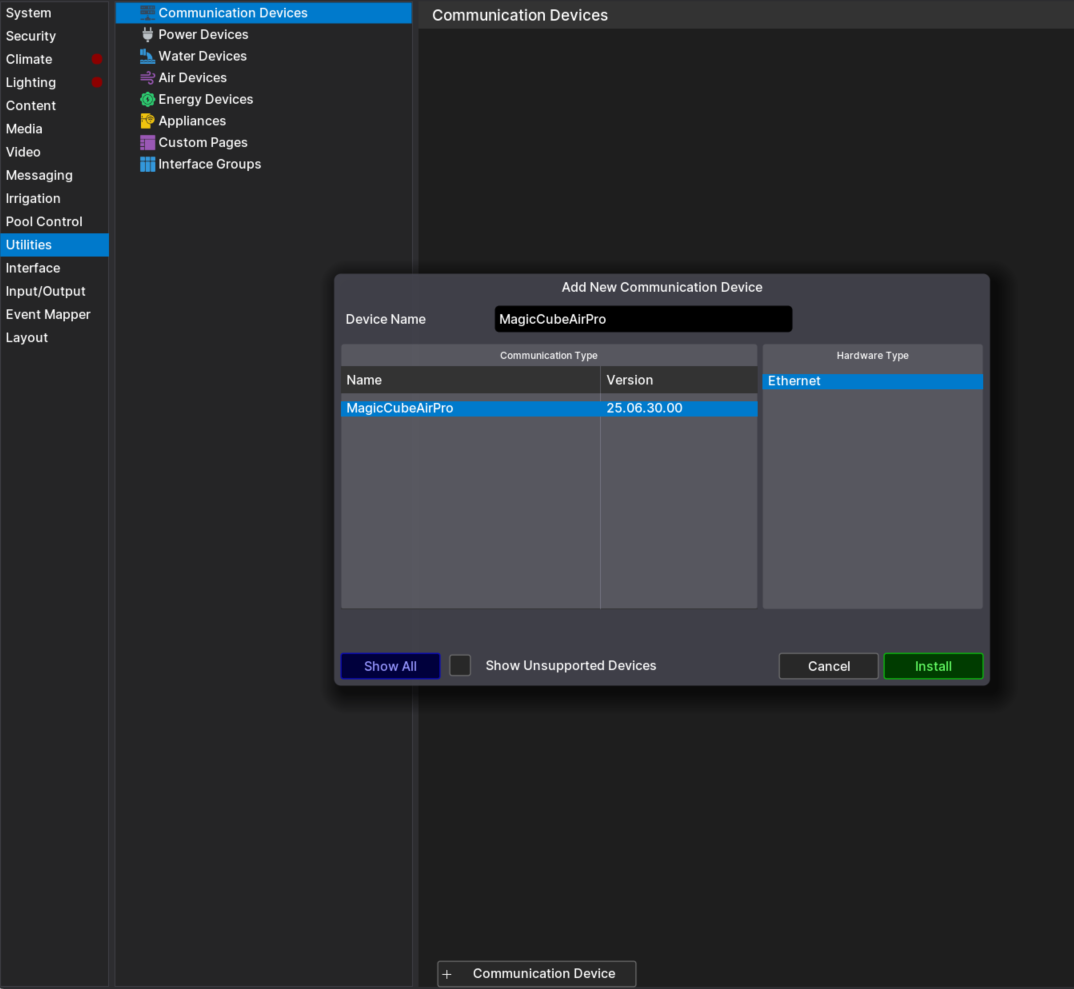The width and height of the screenshot is (1074, 989).
Task: Open the Irrigation section
Action: pyautogui.click(x=54, y=199)
